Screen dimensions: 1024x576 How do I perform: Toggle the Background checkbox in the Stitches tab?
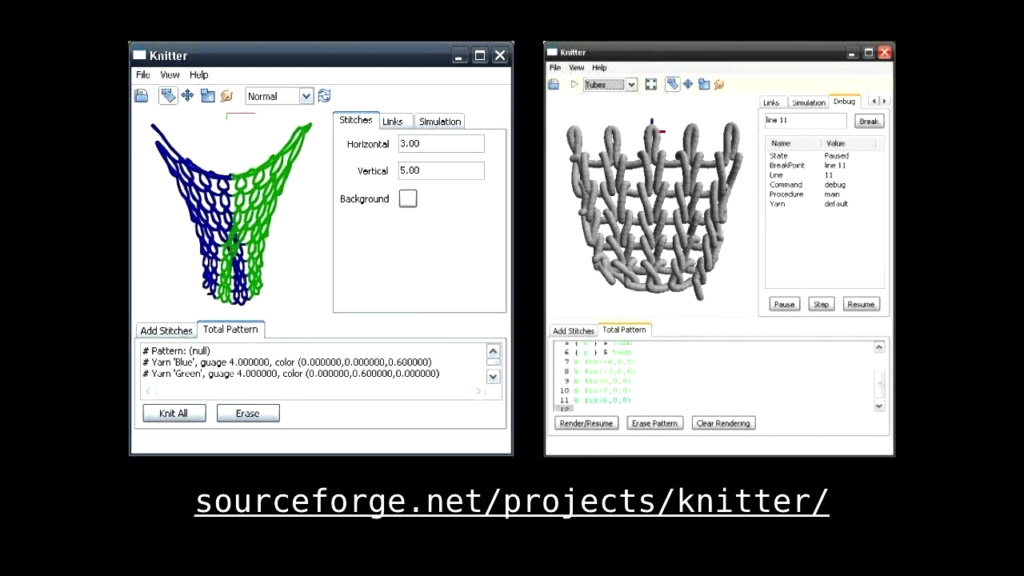click(408, 199)
